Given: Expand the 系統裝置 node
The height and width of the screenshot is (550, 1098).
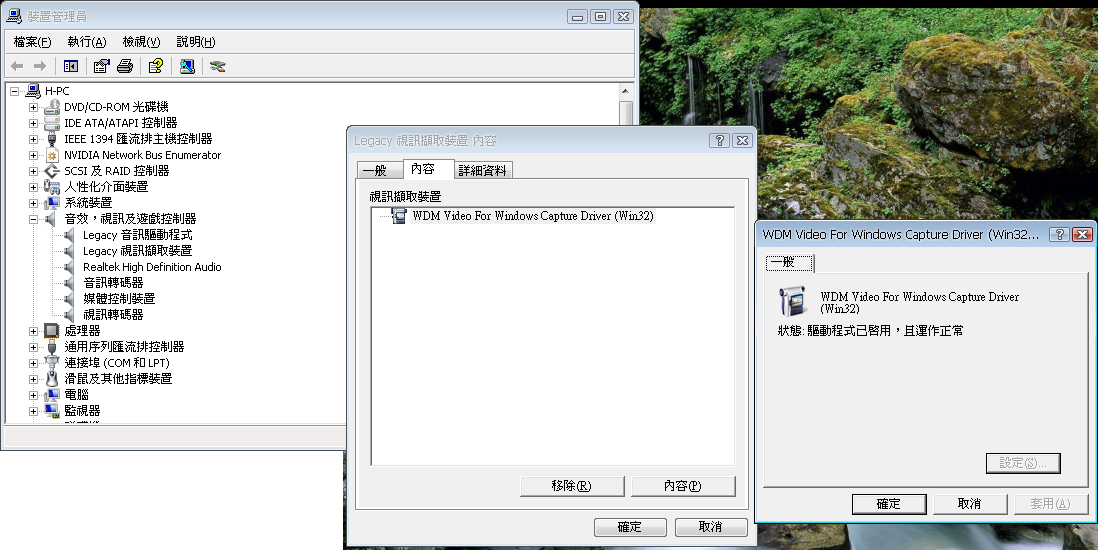Looking at the screenshot, I should pyautogui.click(x=33, y=203).
